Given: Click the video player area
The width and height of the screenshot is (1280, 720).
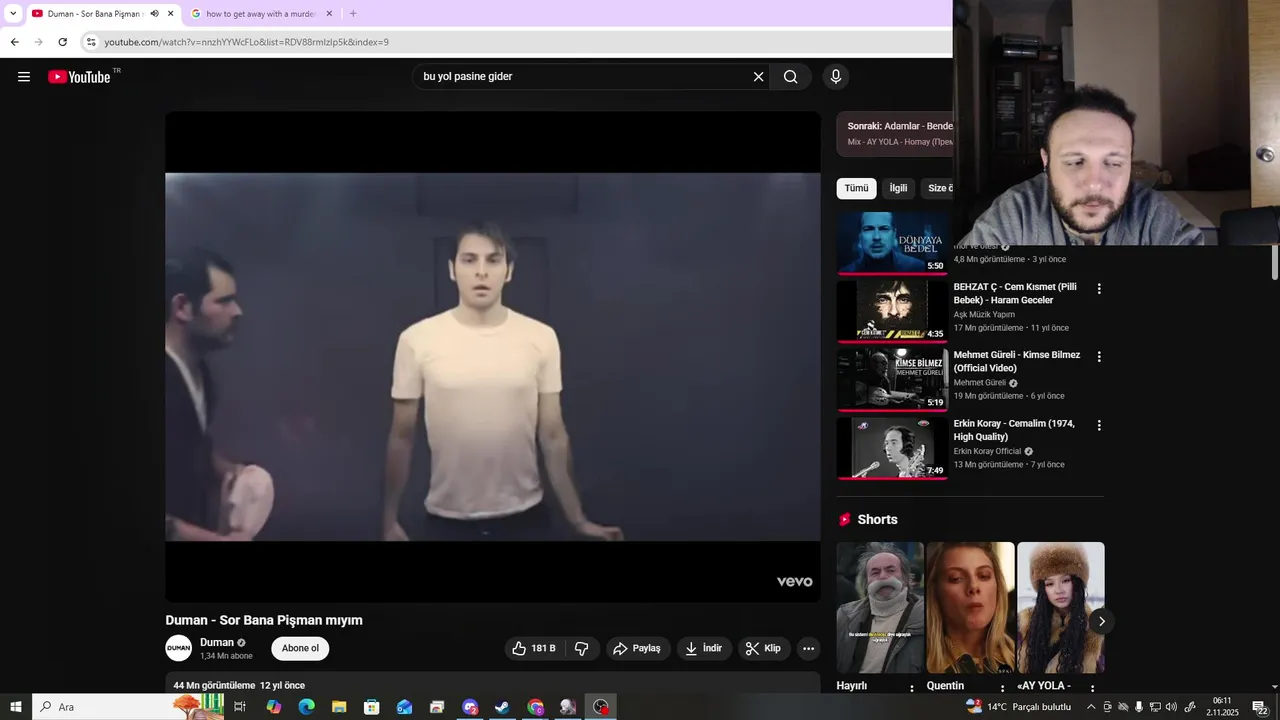Looking at the screenshot, I should (x=493, y=357).
